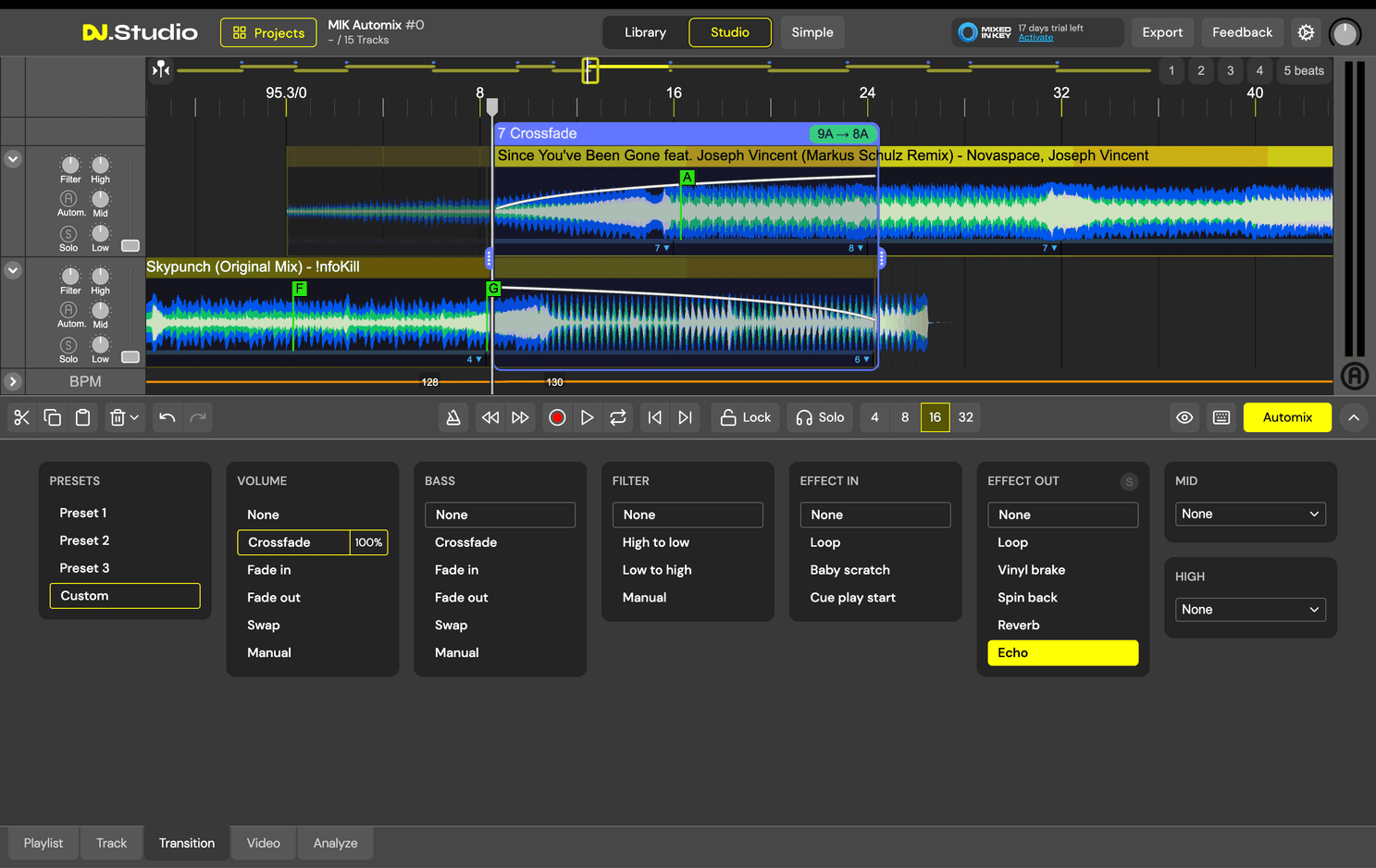Click the playhead snap icon above timeline
Screen dimensions: 1376x868
(x=161, y=69)
